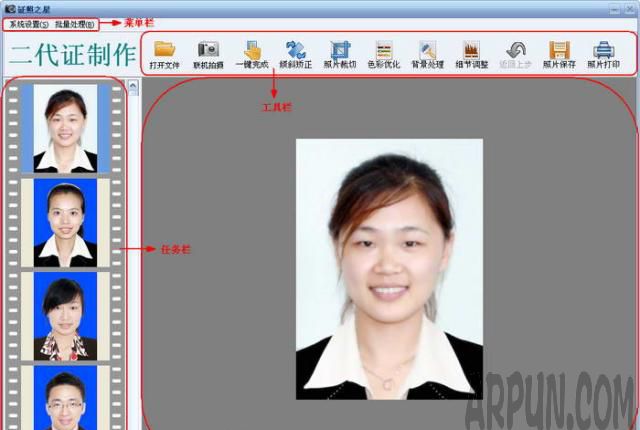Select the third thumbnail with floral collar

(x=65, y=315)
